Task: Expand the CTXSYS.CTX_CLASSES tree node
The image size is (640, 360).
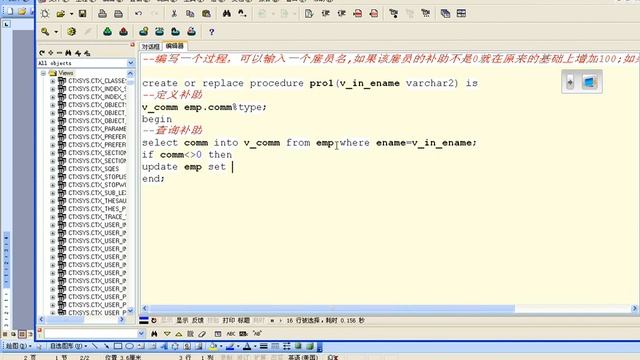Action: (x=53, y=81)
